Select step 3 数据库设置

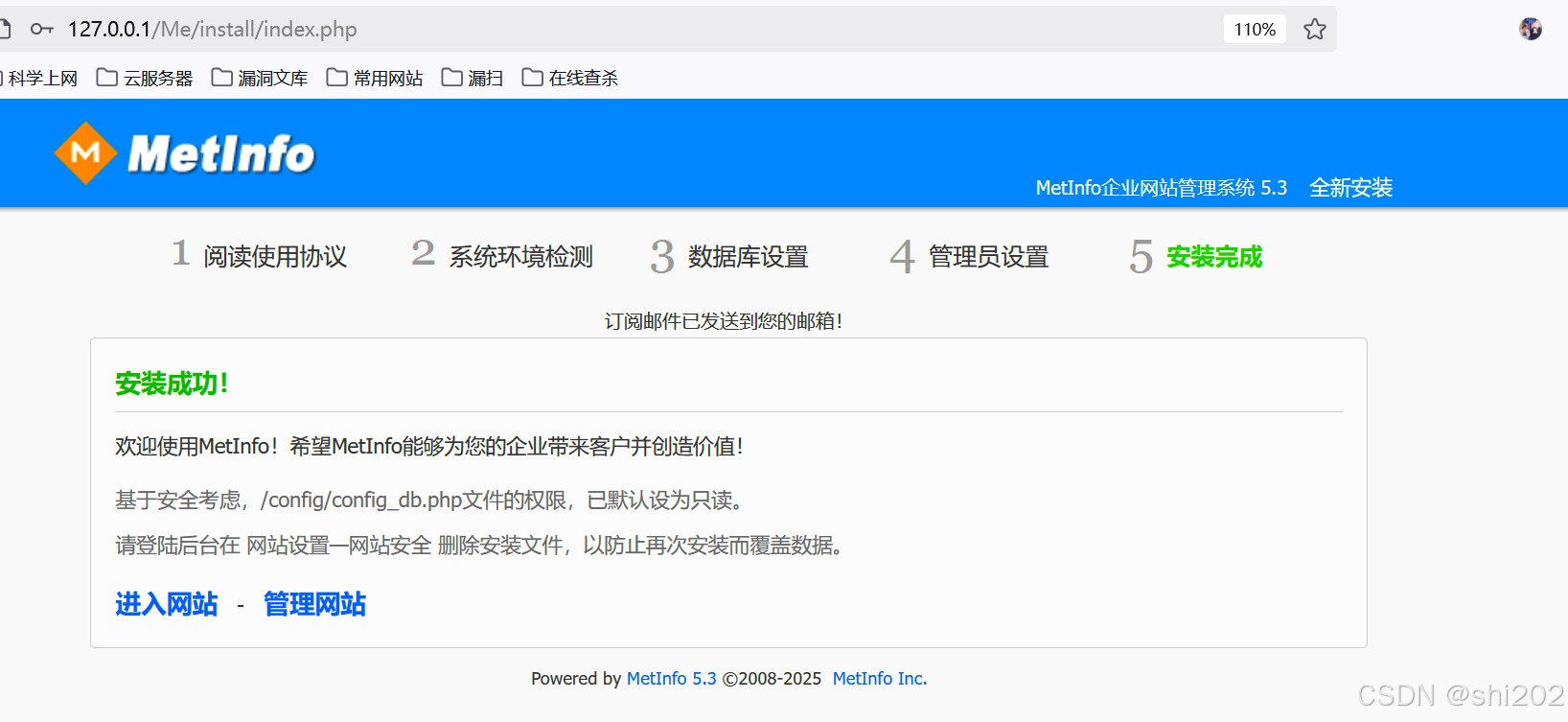point(729,256)
